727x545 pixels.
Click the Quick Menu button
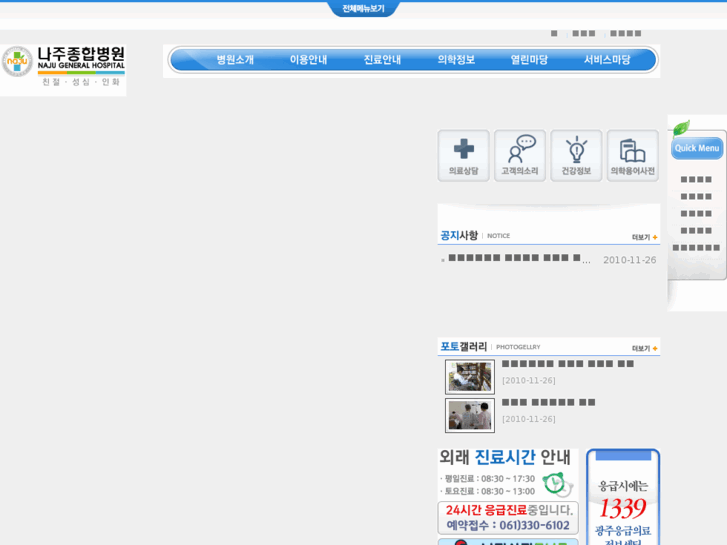697,148
